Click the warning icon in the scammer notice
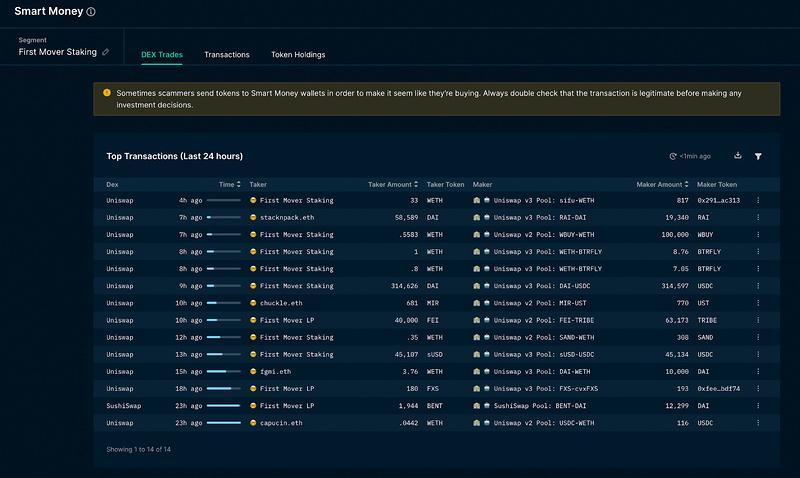Viewport: 800px width, 478px height. (107, 93)
